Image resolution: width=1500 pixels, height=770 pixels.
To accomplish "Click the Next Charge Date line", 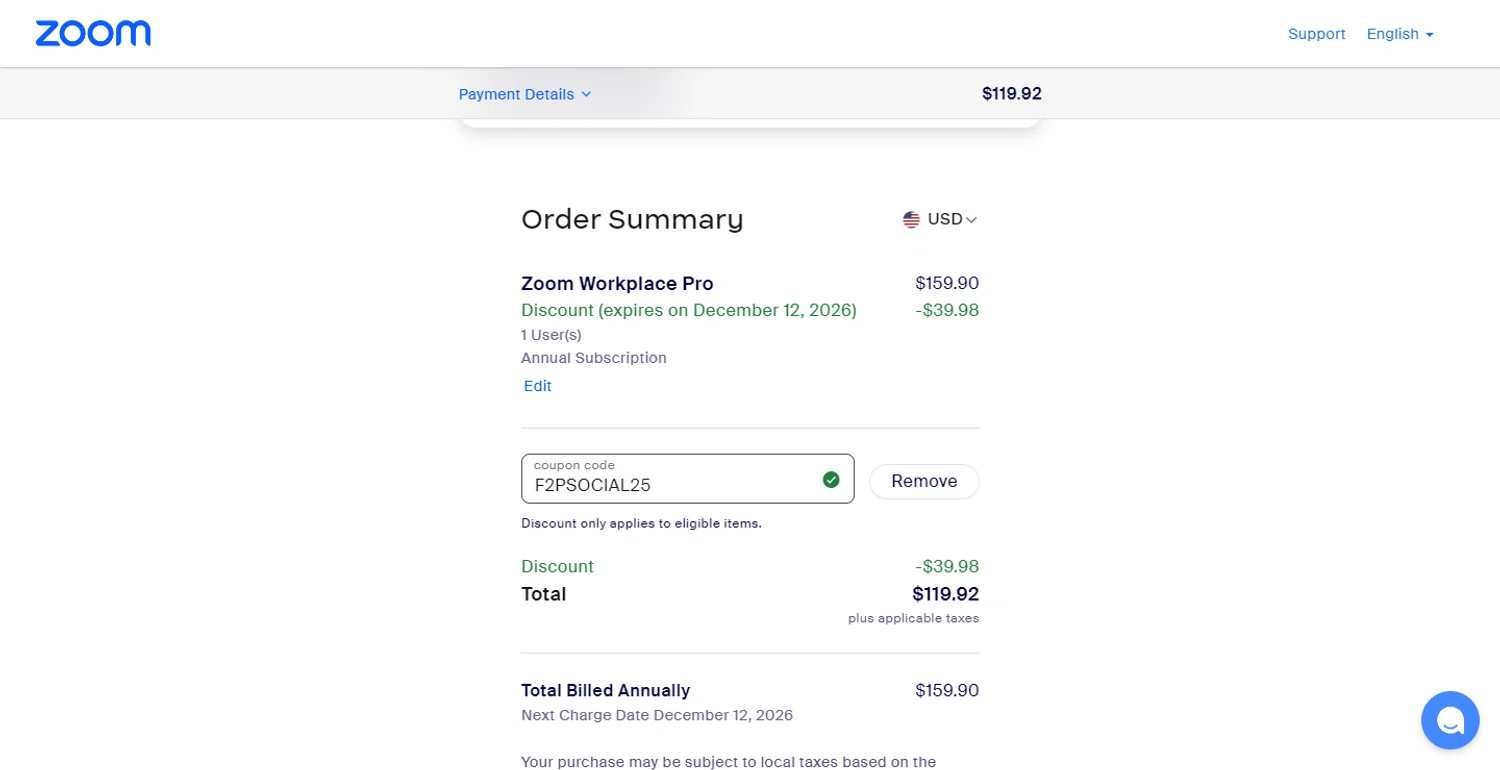I will [657, 715].
